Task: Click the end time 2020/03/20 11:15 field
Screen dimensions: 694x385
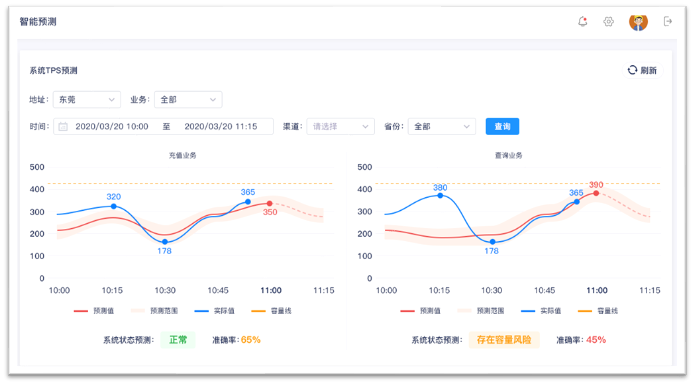Action: (x=221, y=127)
